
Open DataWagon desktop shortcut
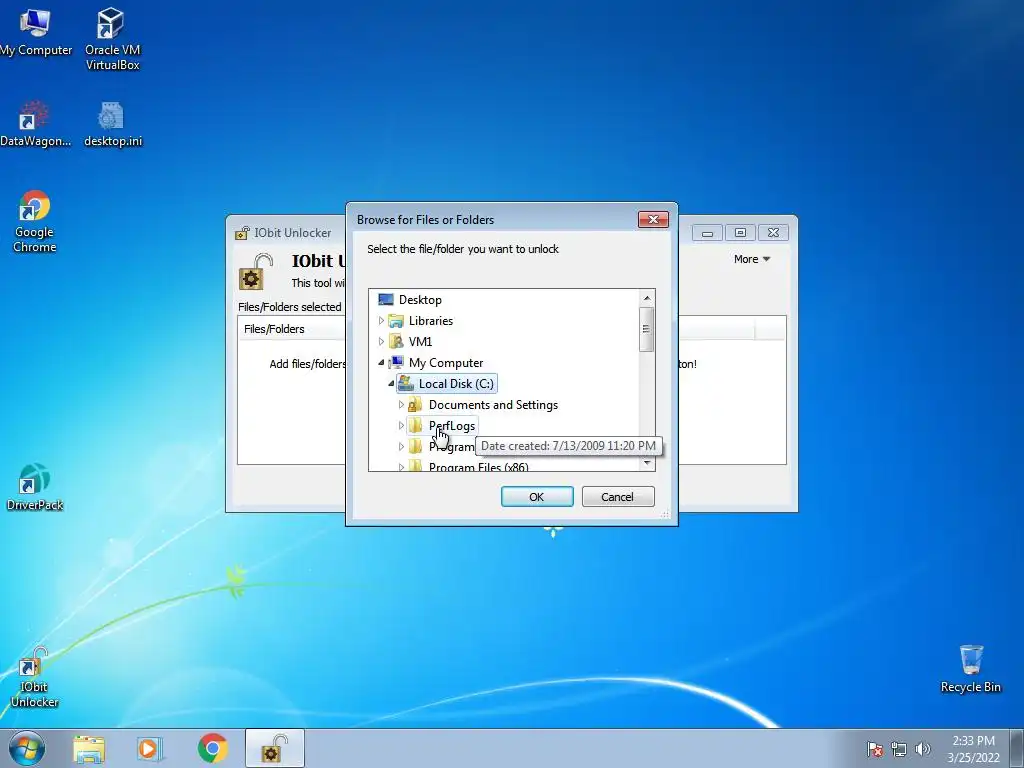coord(35,124)
